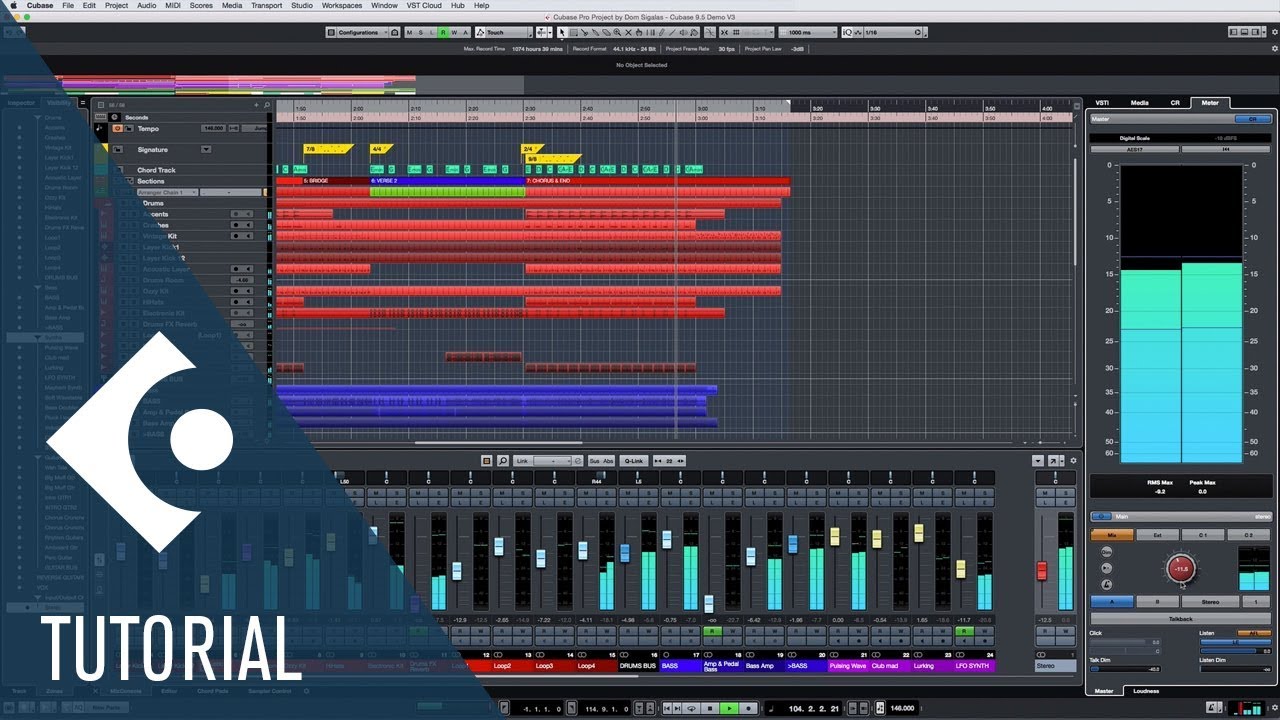Switch to the VSTi tab
The width and height of the screenshot is (1280, 720).
coord(1102,102)
